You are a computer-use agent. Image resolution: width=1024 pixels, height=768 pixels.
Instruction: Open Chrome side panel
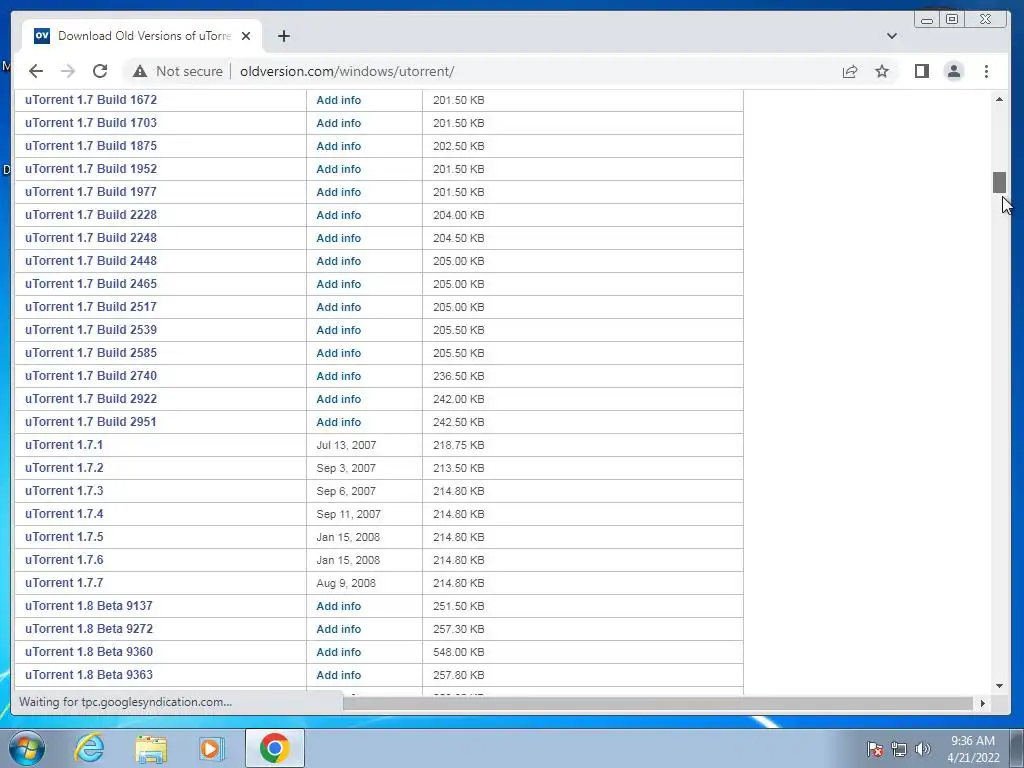coord(921,71)
